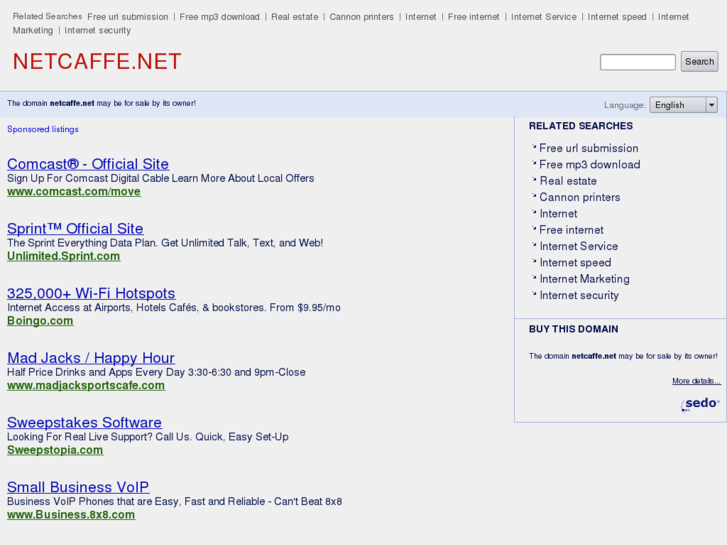
Task: Open sidebar Cannon printers search
Action: [x=580, y=197]
